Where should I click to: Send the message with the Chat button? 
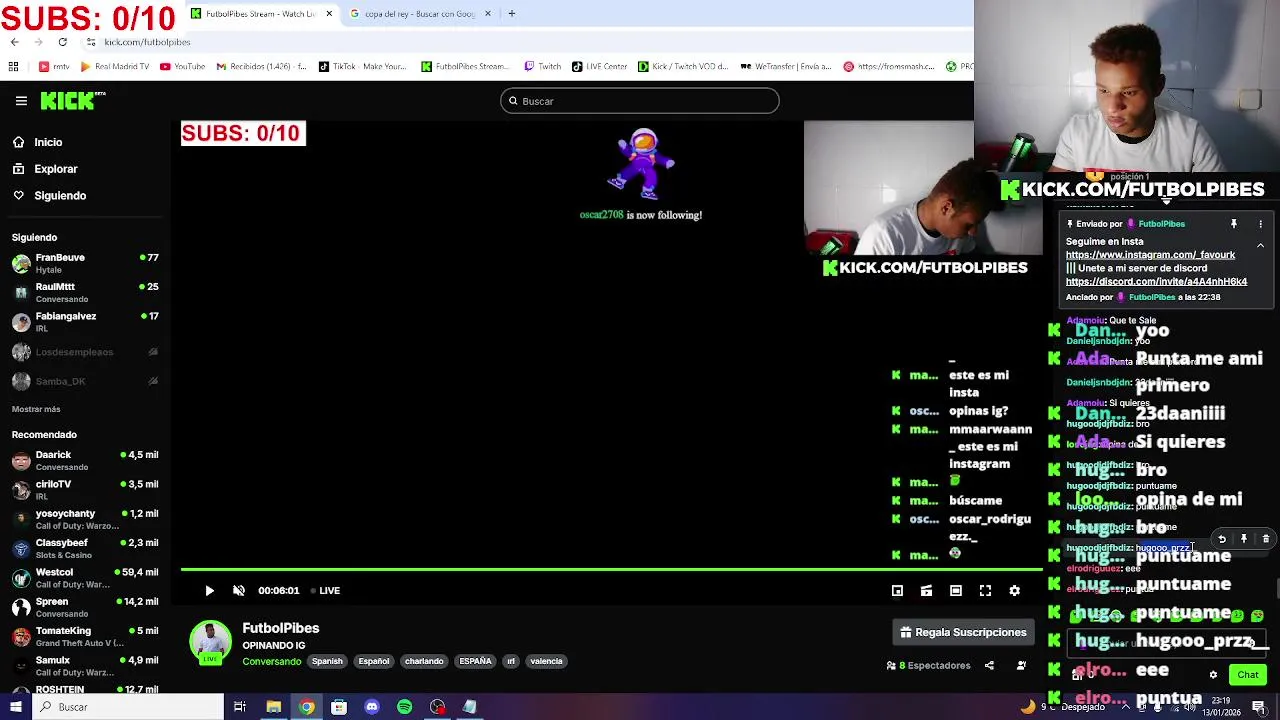click(1247, 675)
